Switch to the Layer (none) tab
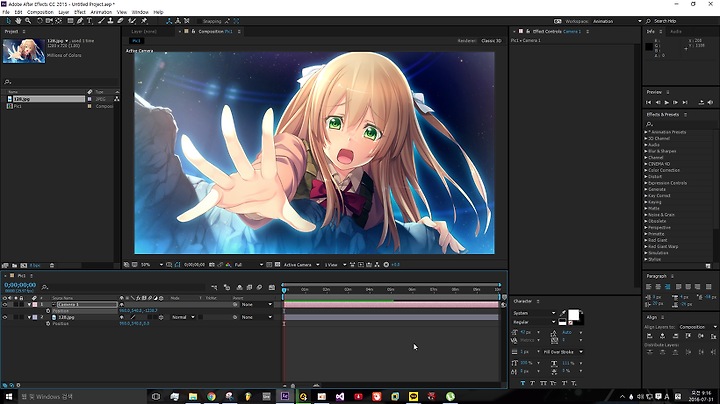The width and height of the screenshot is (720, 404). click(144, 32)
